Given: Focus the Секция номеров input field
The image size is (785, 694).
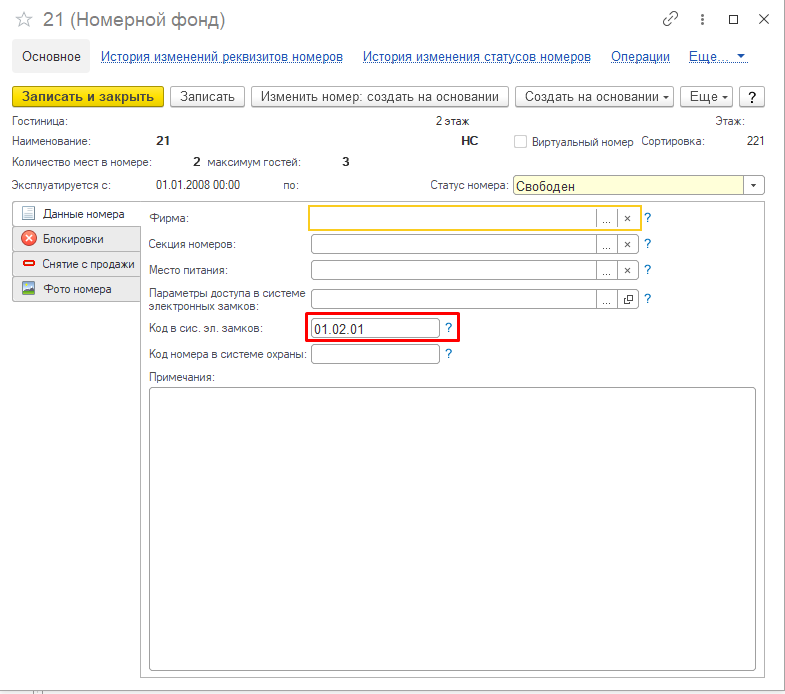Looking at the screenshot, I should (454, 244).
